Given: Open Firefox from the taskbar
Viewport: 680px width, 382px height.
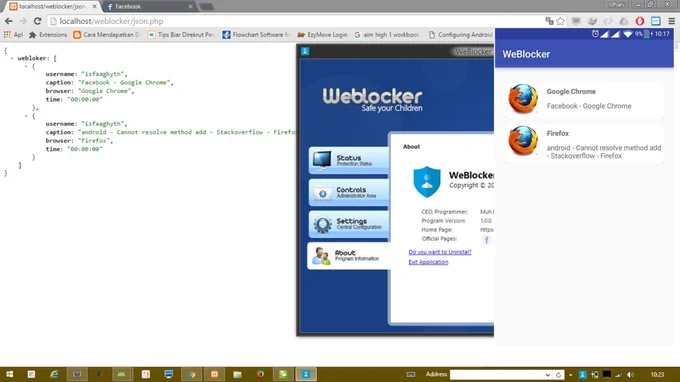Looking at the screenshot, I should click(260, 374).
